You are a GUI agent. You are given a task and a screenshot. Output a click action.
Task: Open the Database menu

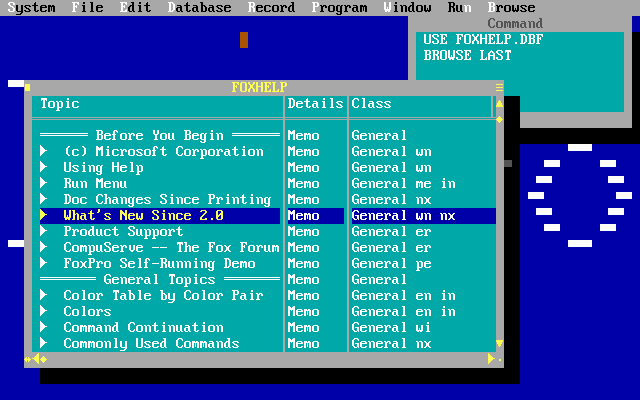click(x=199, y=7)
